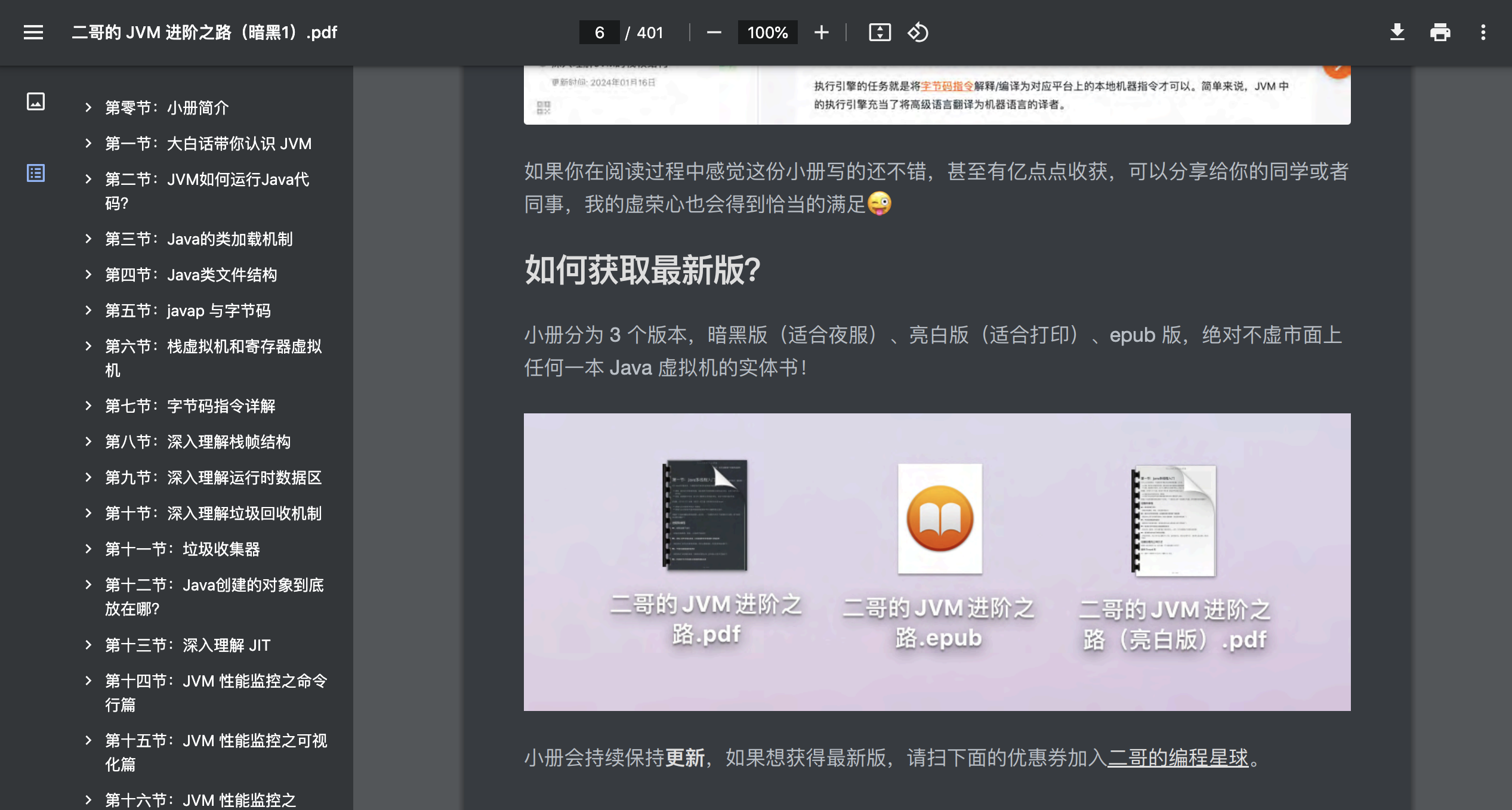Open more options with the three-dot icon

1483,33
